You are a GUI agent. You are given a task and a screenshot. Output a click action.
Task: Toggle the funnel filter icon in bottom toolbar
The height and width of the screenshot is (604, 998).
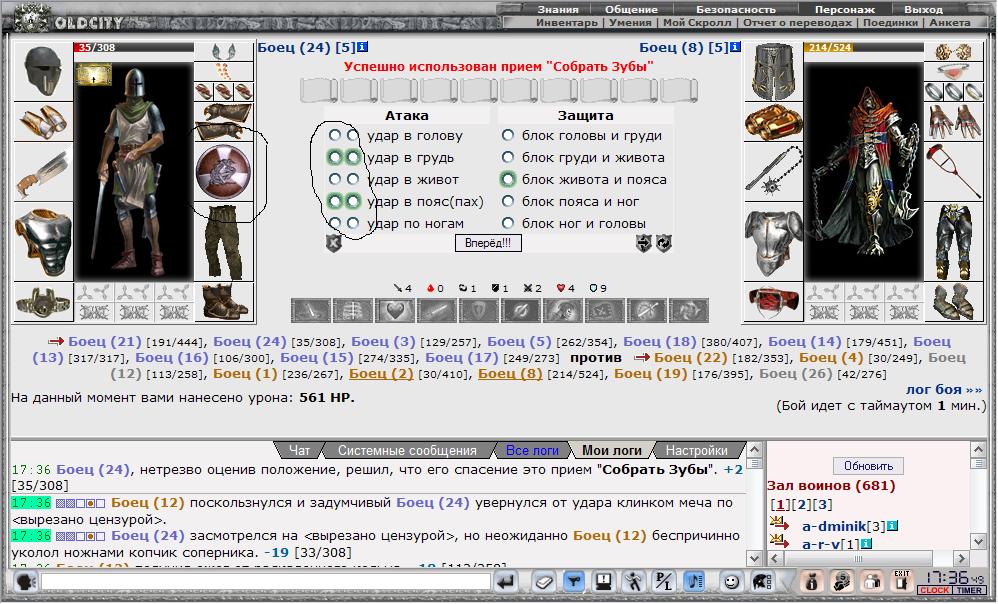point(574,581)
